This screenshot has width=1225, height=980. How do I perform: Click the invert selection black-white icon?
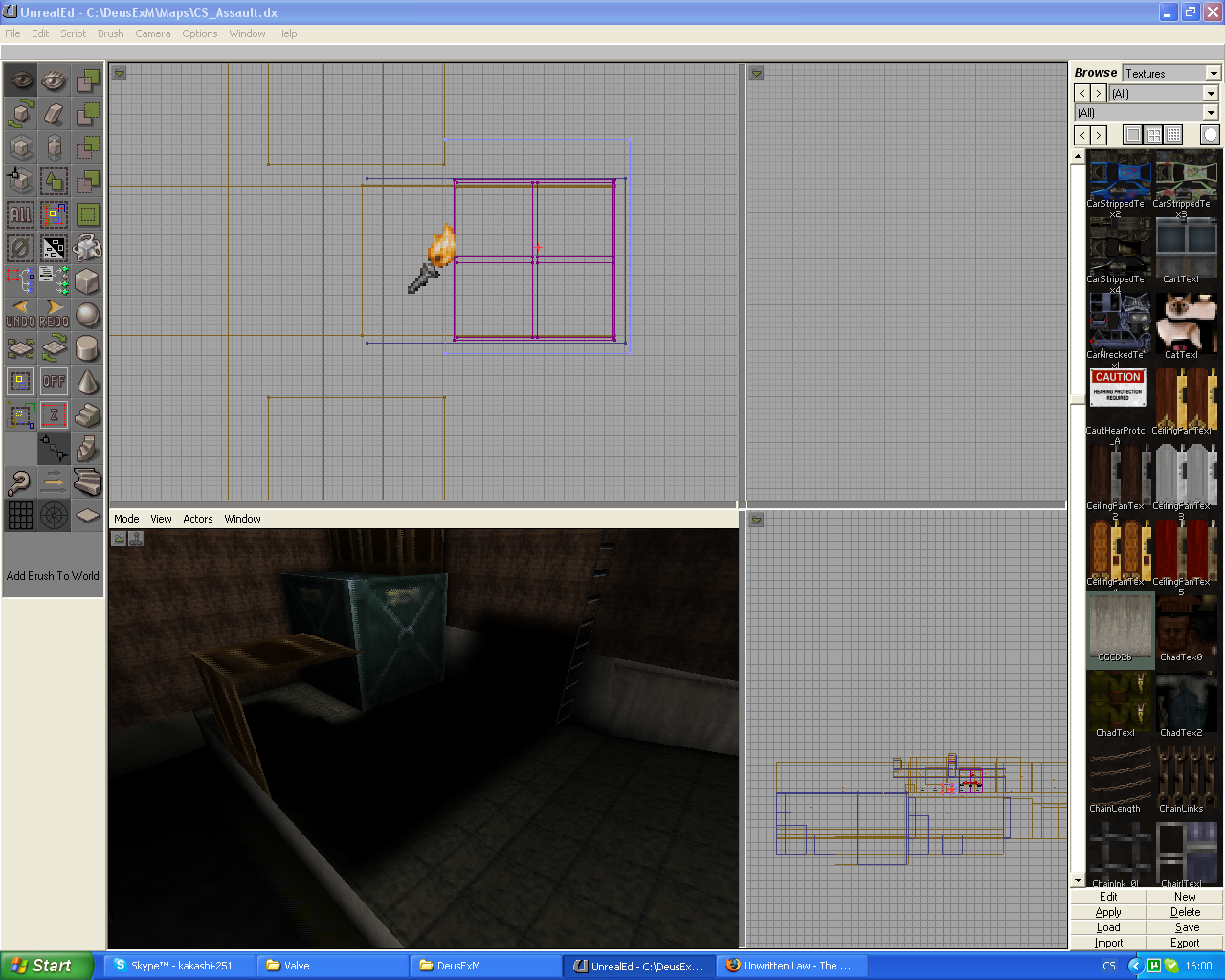click(x=55, y=248)
